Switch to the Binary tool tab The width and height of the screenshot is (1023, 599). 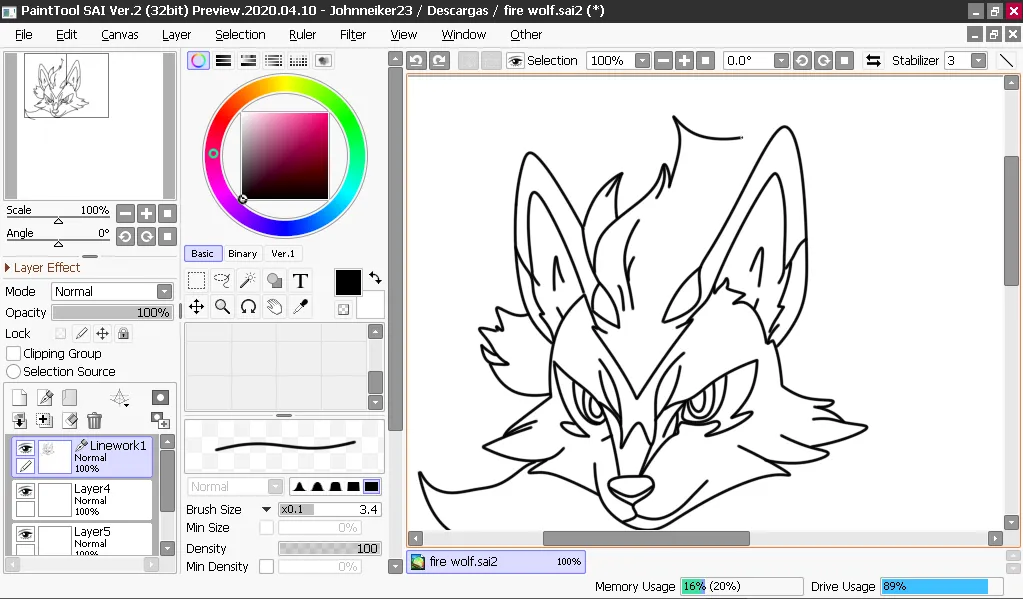[x=243, y=254]
